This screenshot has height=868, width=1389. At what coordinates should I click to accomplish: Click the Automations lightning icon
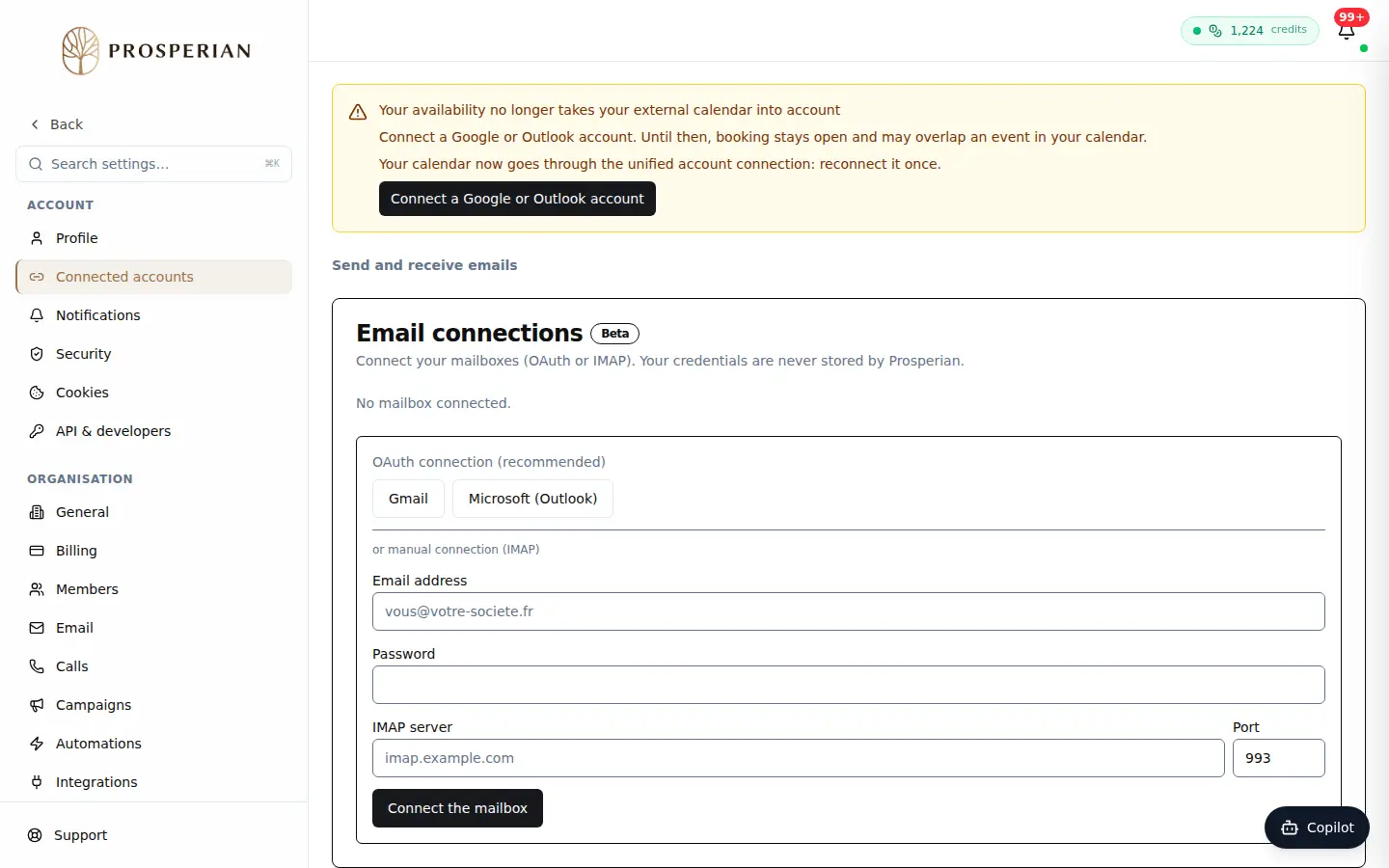(37, 744)
